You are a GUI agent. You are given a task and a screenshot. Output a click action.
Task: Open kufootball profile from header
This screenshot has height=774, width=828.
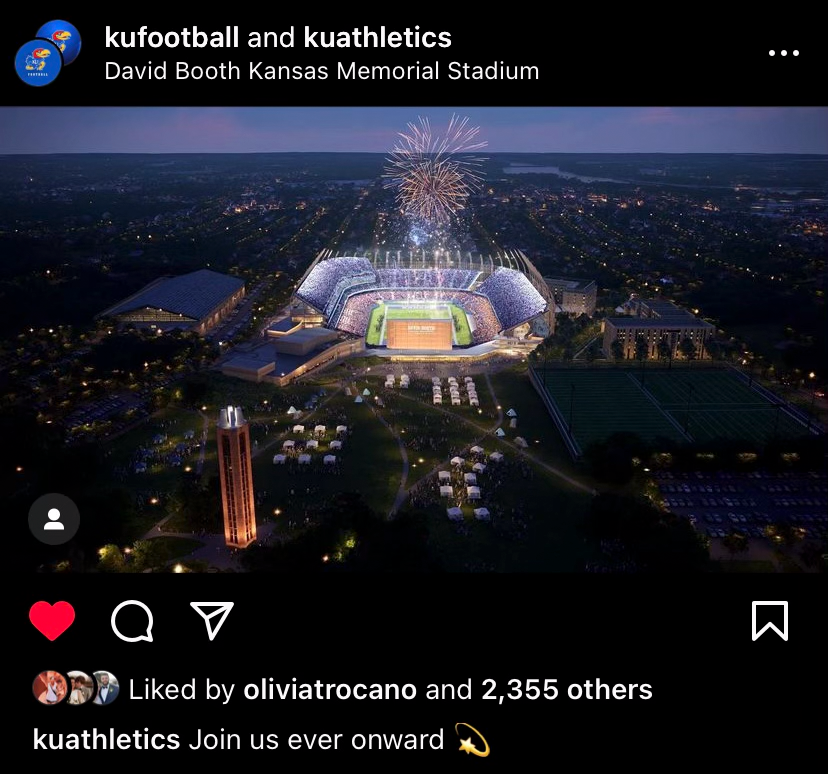pyautogui.click(x=172, y=37)
